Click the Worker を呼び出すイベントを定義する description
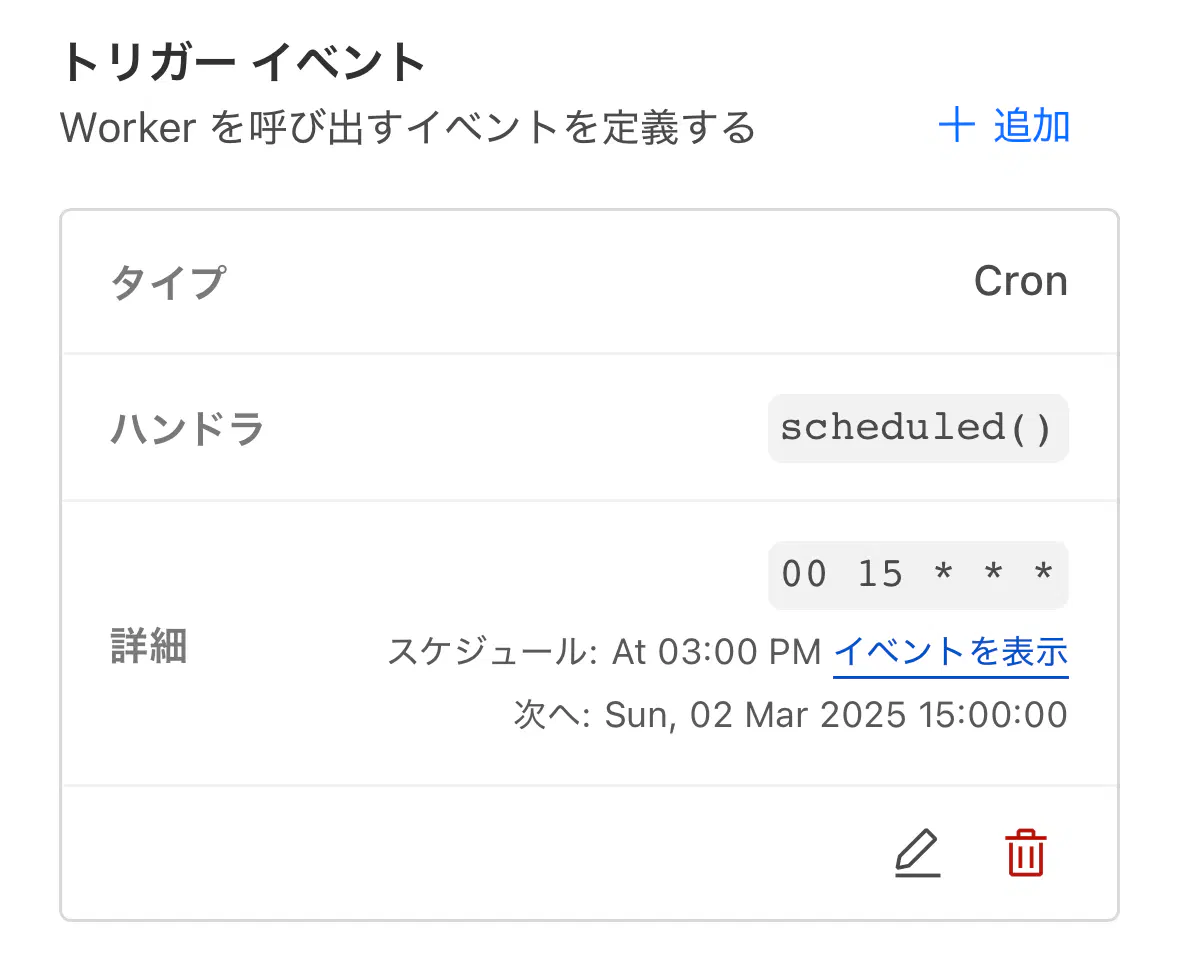The image size is (1179, 956). 408,126
